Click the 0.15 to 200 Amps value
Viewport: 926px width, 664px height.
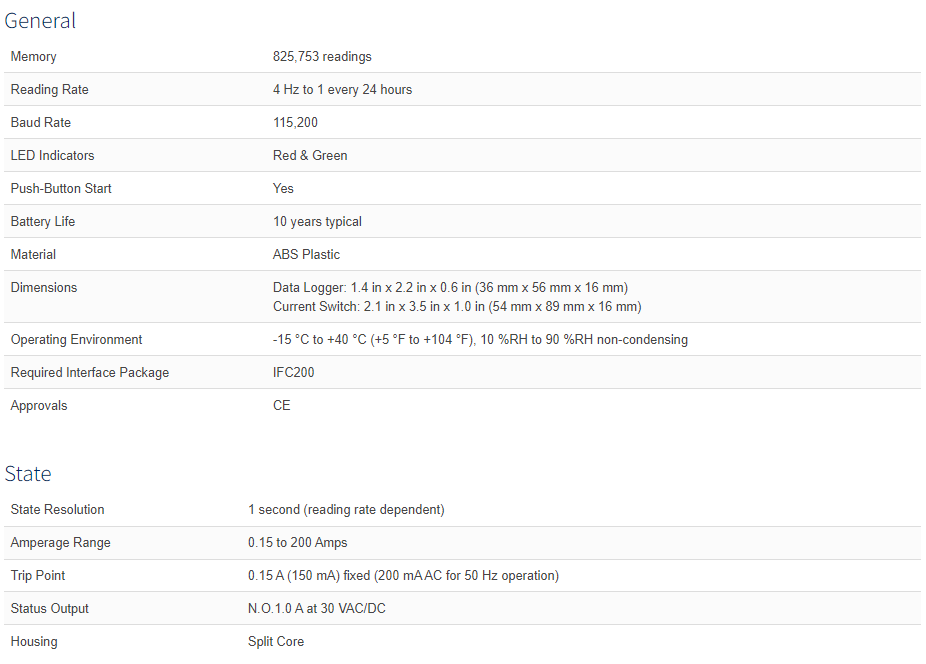[298, 543]
